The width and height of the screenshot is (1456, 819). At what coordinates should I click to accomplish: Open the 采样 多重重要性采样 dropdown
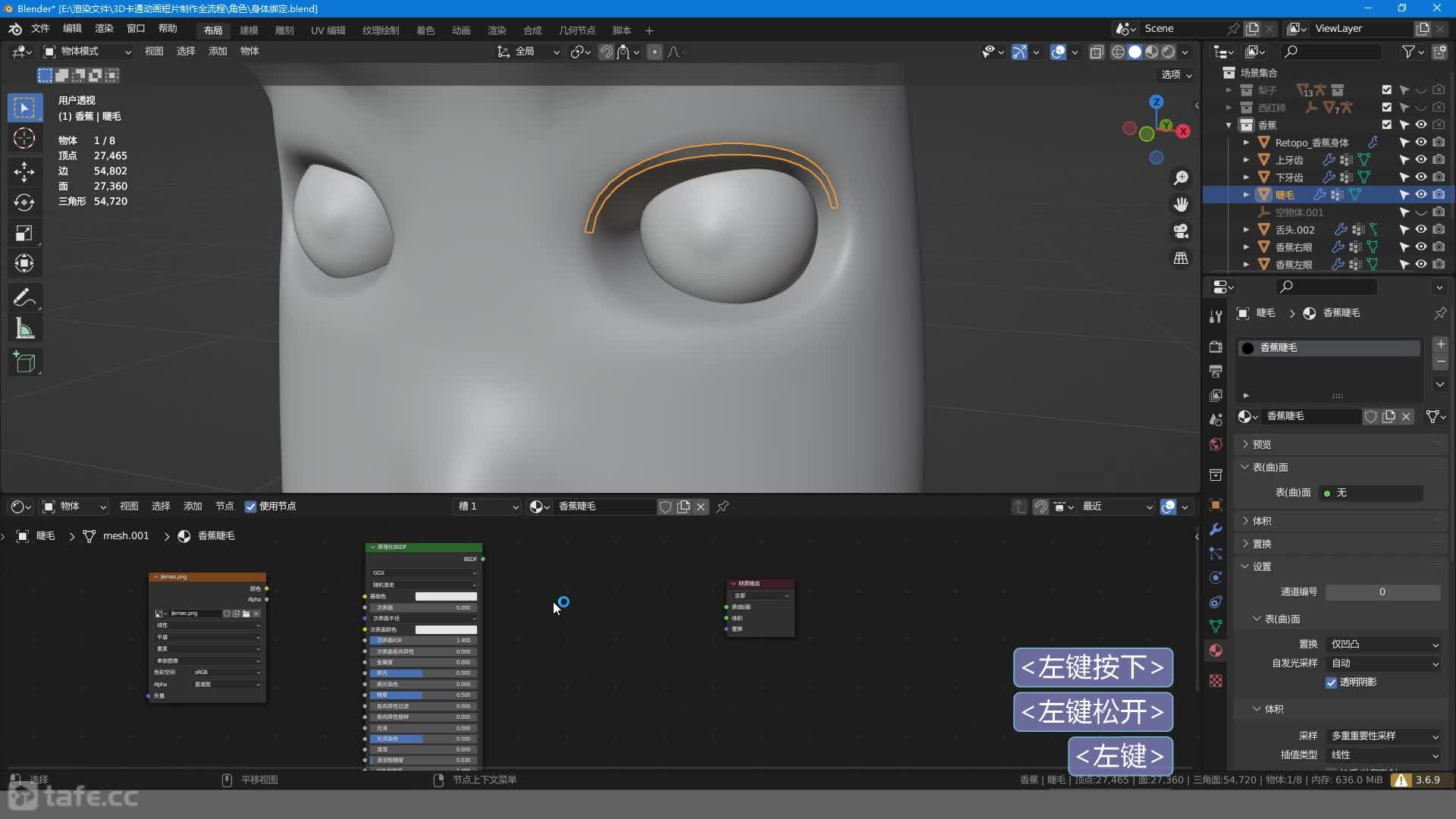[1384, 736]
